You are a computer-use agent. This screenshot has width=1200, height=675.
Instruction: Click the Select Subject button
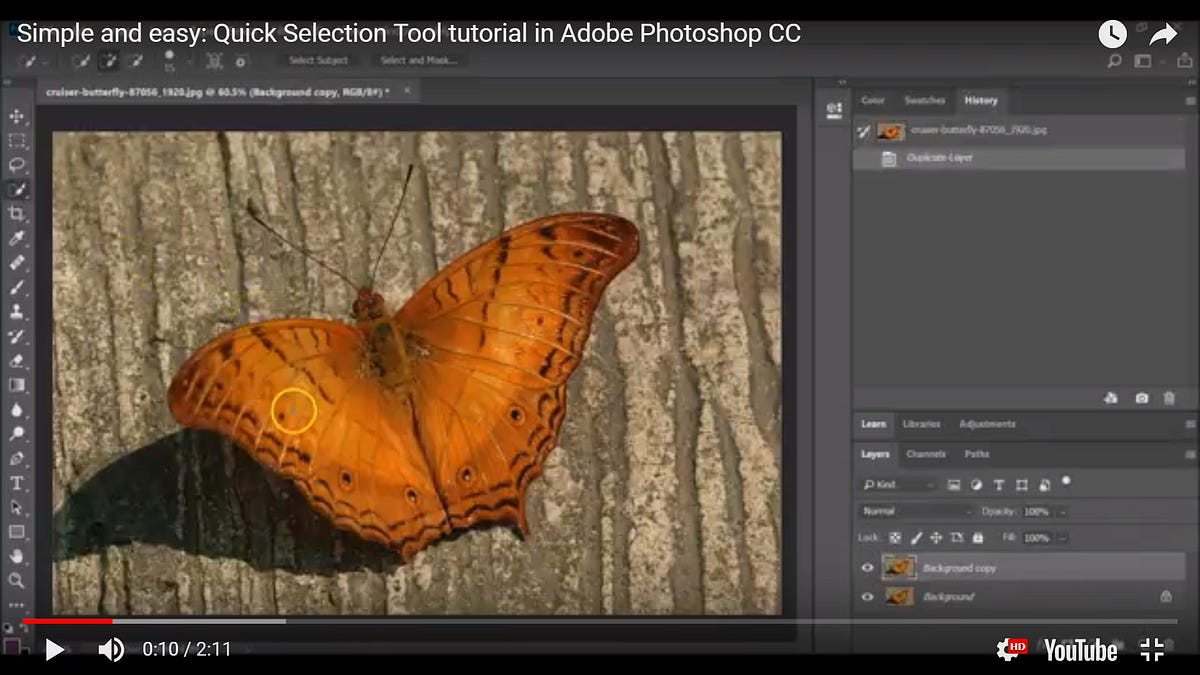tap(318, 61)
